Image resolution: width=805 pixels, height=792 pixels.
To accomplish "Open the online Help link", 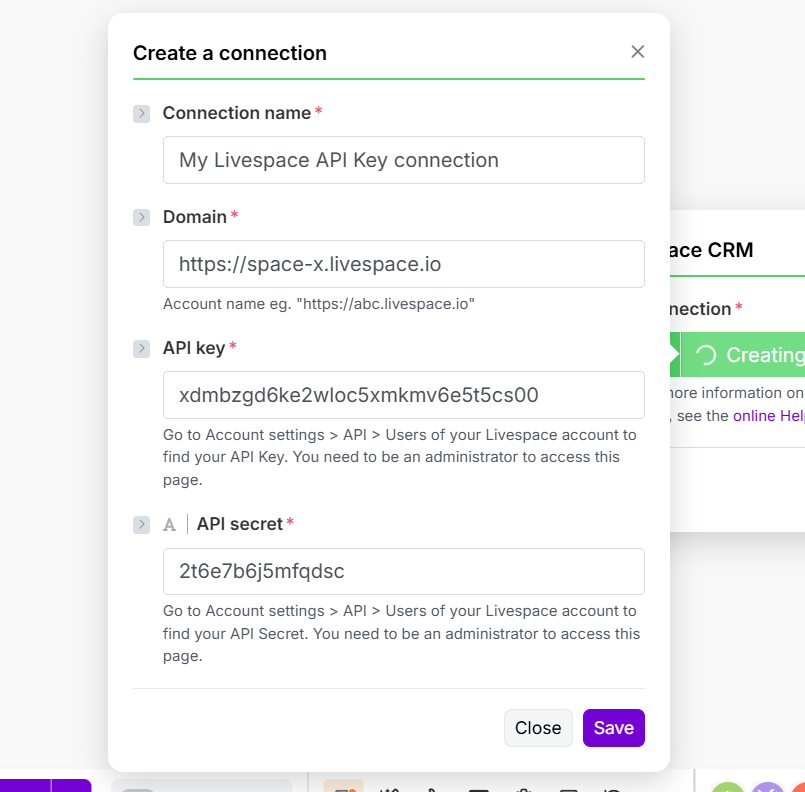I will pos(768,415).
